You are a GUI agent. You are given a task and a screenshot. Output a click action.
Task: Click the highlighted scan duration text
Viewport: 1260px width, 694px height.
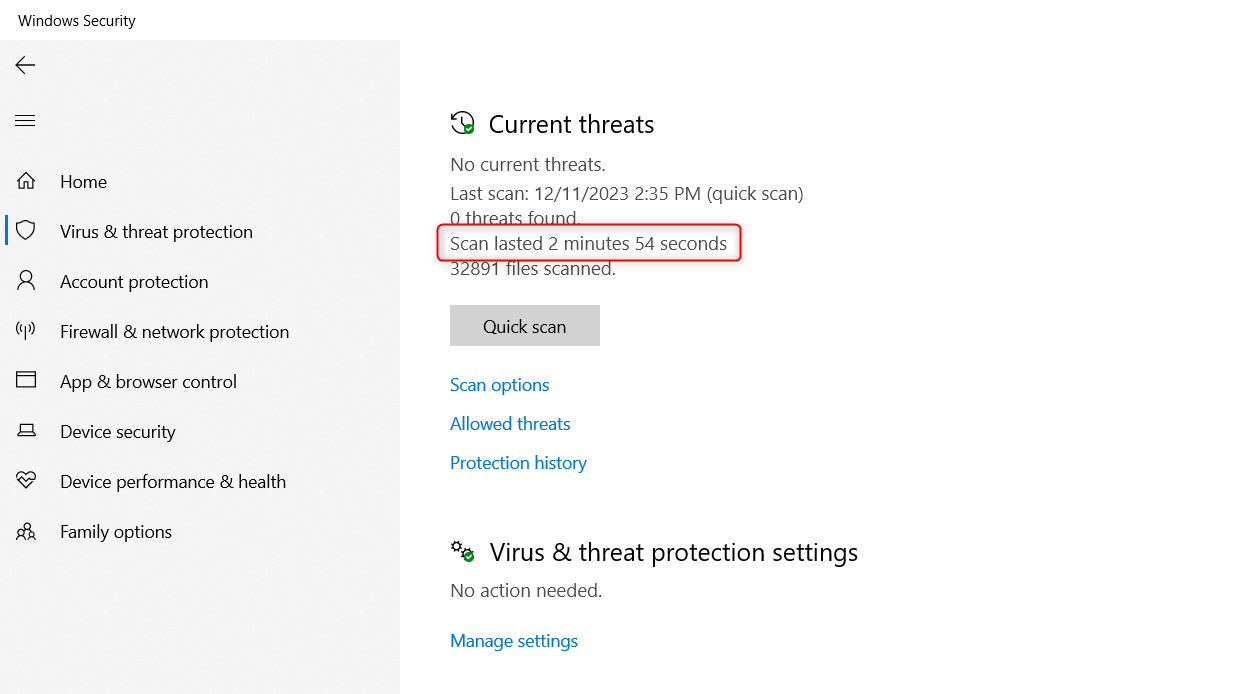tap(588, 243)
